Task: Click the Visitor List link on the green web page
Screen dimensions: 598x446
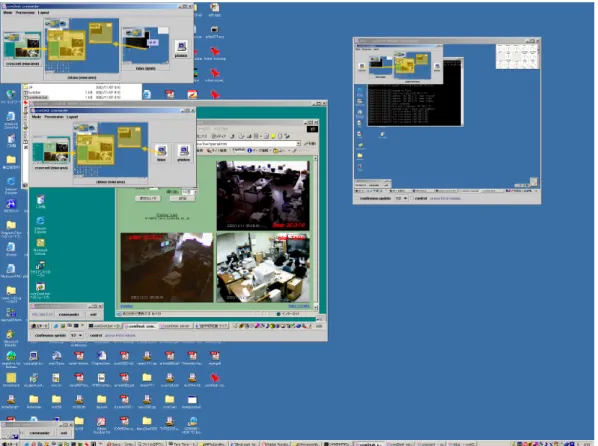Action: 167,215
